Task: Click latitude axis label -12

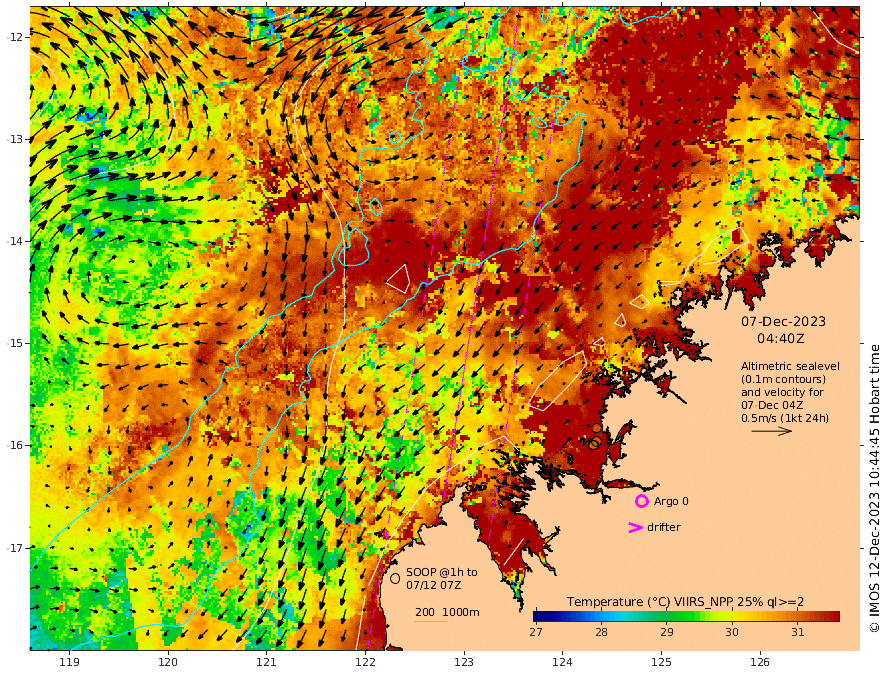Action: pos(16,37)
